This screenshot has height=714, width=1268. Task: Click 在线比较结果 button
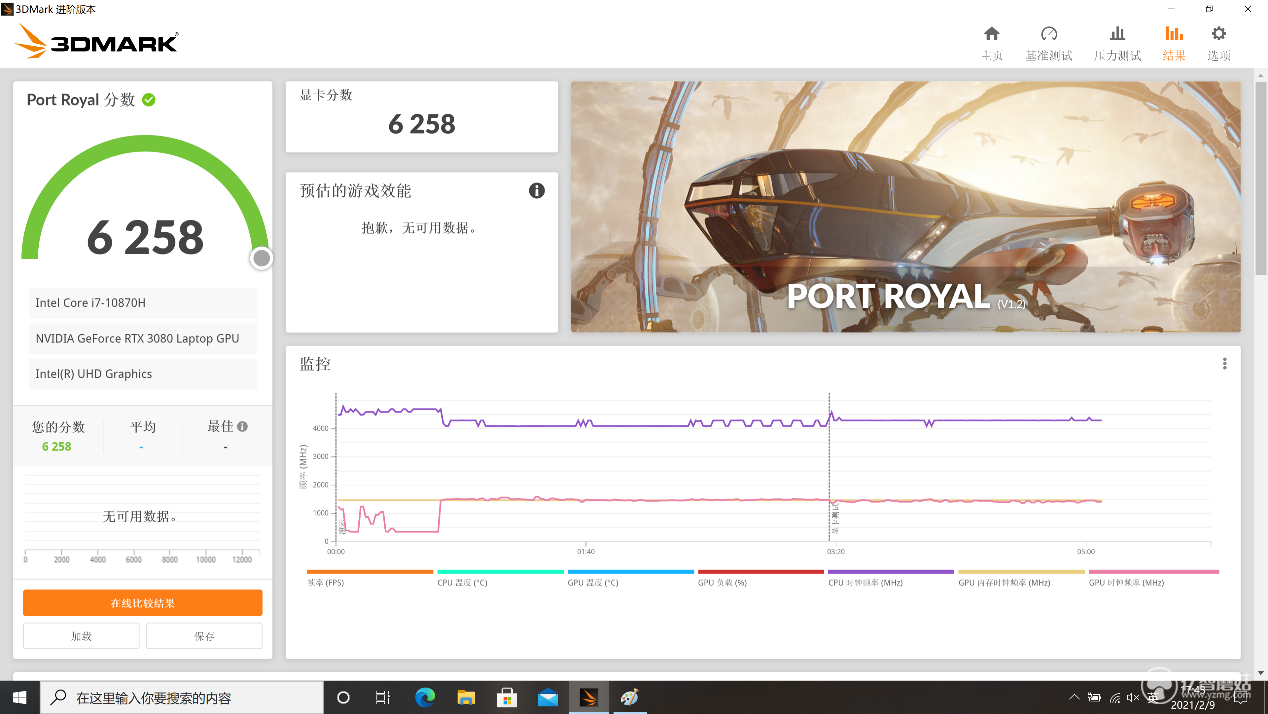pyautogui.click(x=143, y=603)
